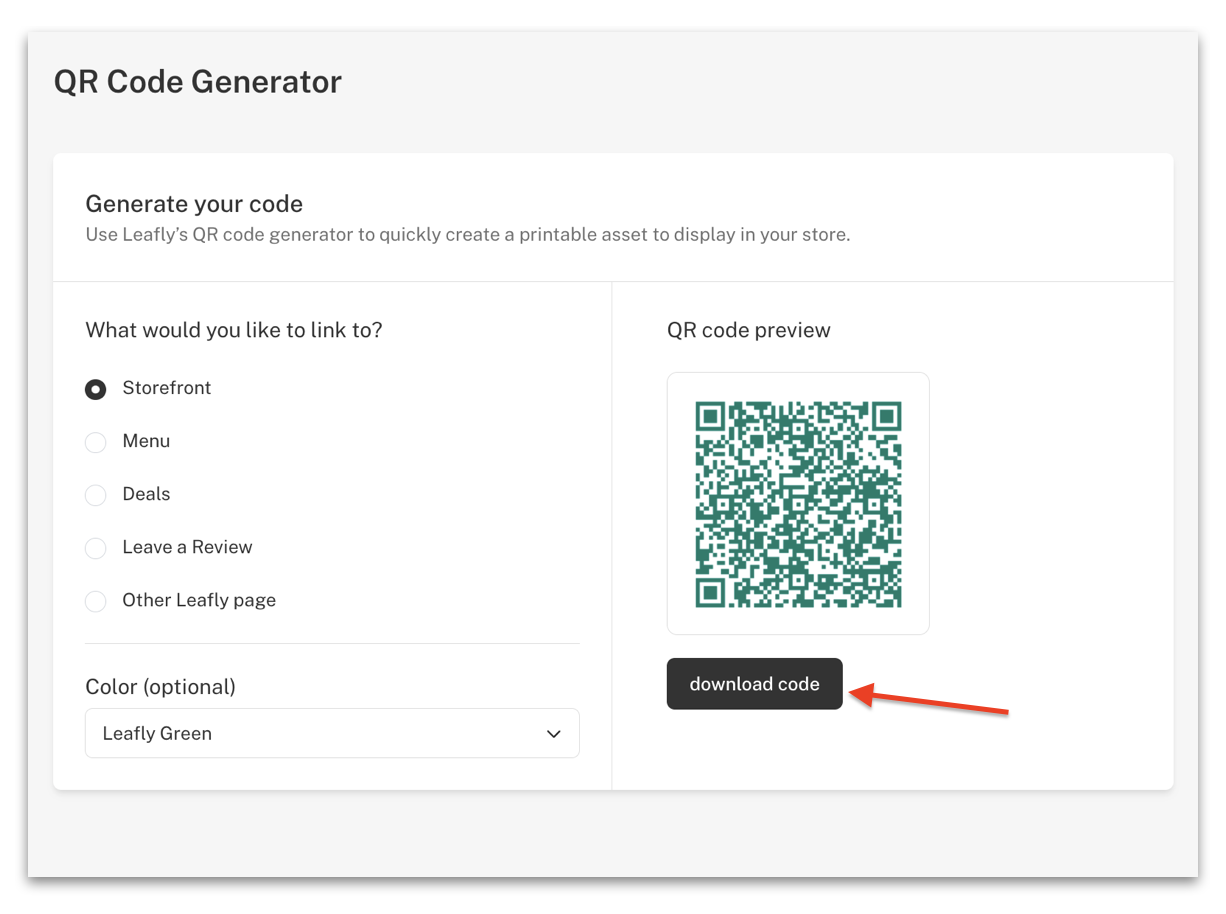Screen dimensions: 1226x914
Task: Click the top-left finder square of QR code
Action: tap(710, 416)
